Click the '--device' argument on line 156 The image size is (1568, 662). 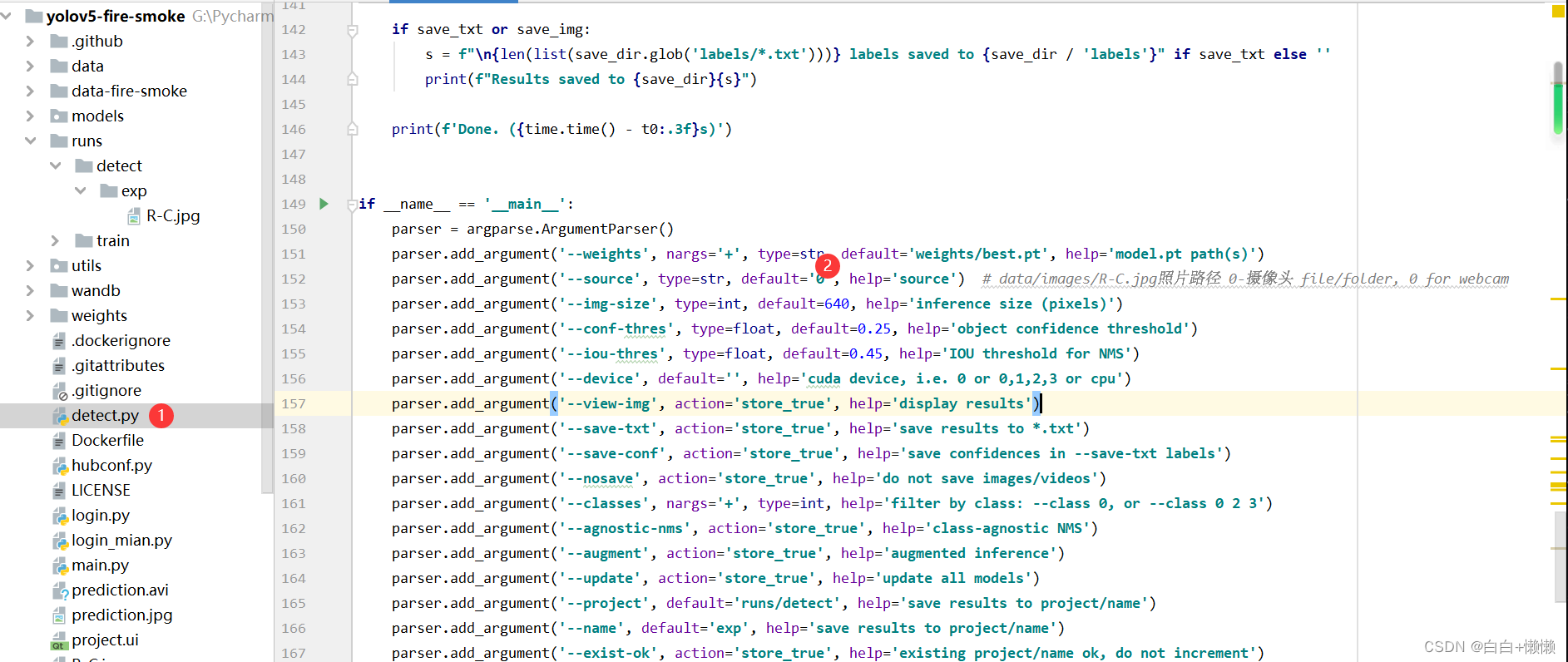tap(600, 378)
